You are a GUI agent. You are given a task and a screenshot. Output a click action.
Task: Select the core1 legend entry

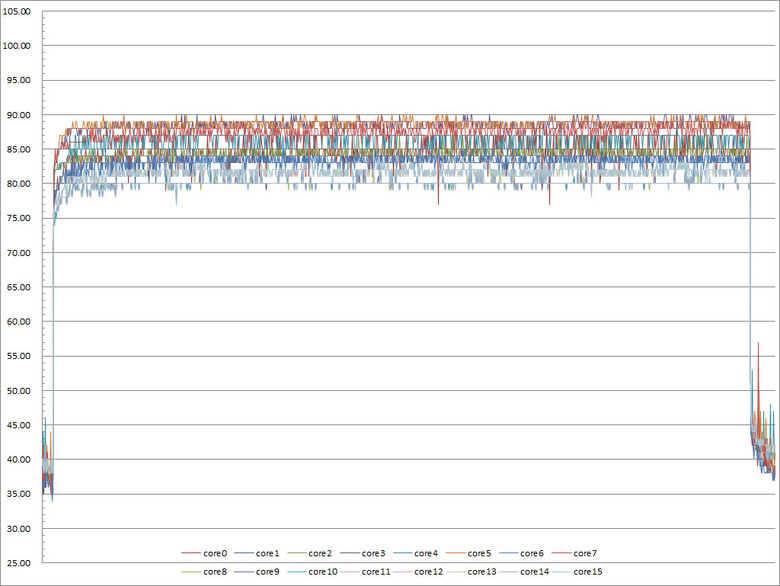pyautogui.click(x=257, y=553)
